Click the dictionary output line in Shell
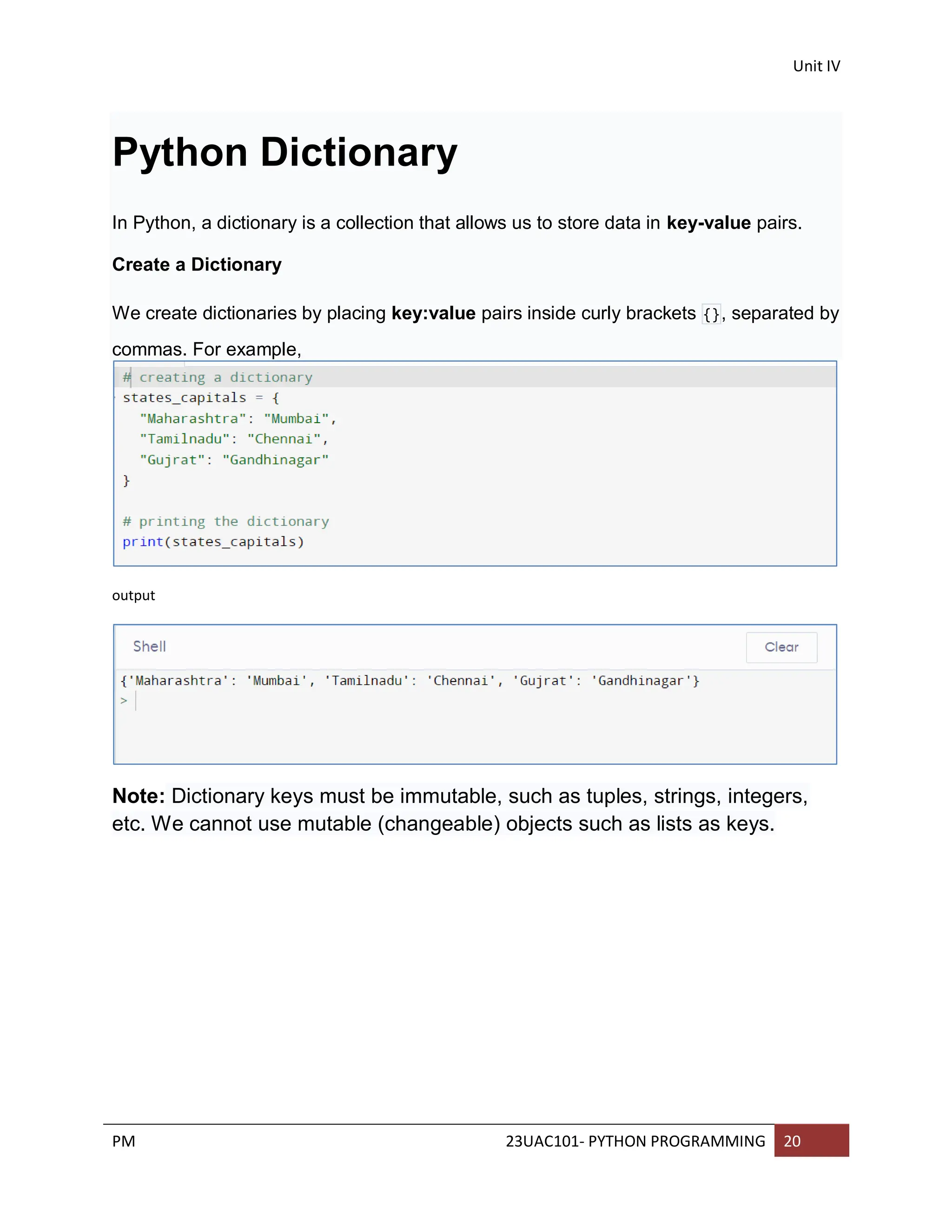 tap(410, 681)
